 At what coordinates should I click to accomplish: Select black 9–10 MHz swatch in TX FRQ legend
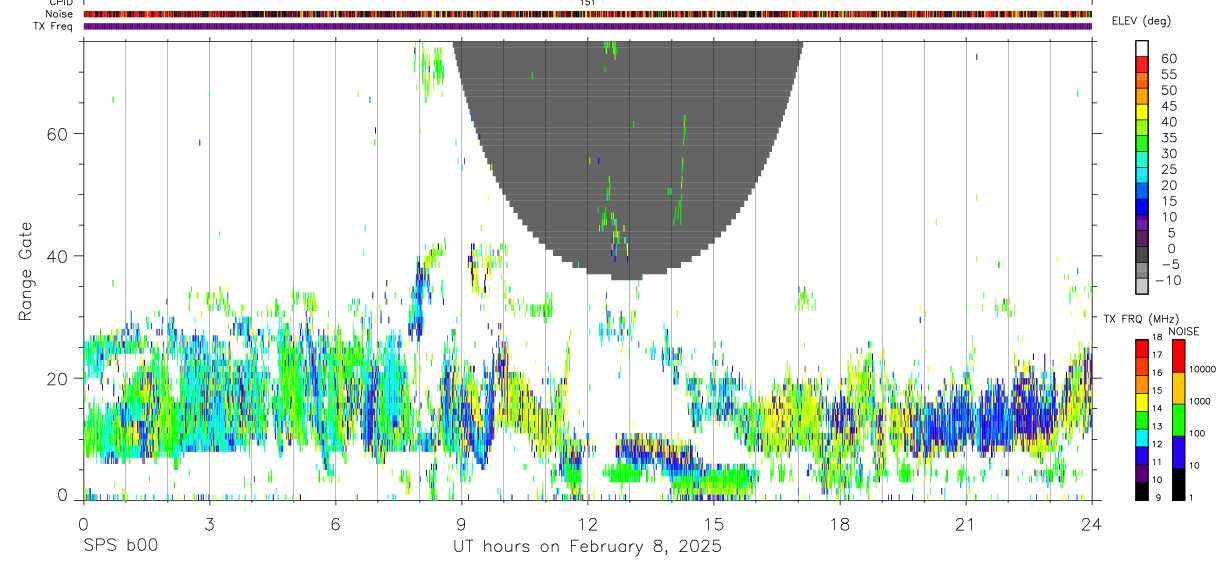point(1142,491)
